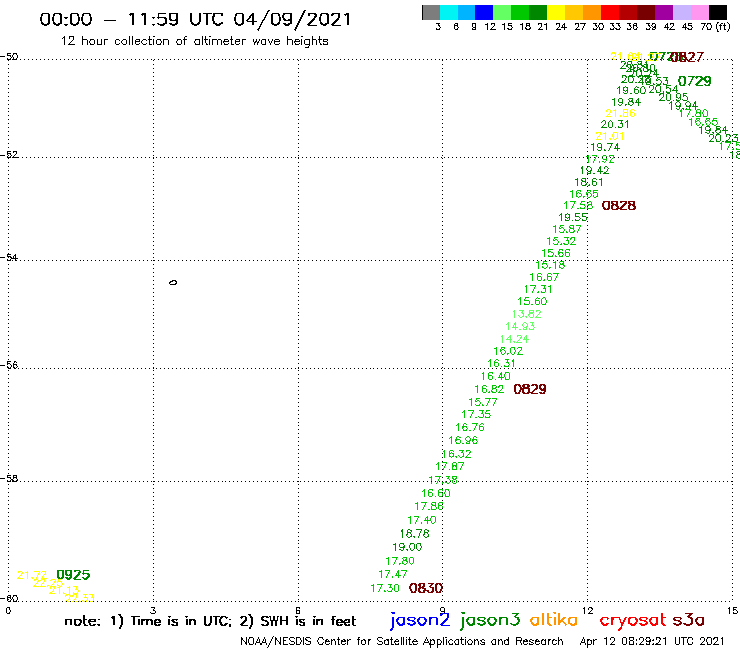This screenshot has height=650, width=740.
Task: Click the 20.31 wave height value
Action: coord(615,125)
